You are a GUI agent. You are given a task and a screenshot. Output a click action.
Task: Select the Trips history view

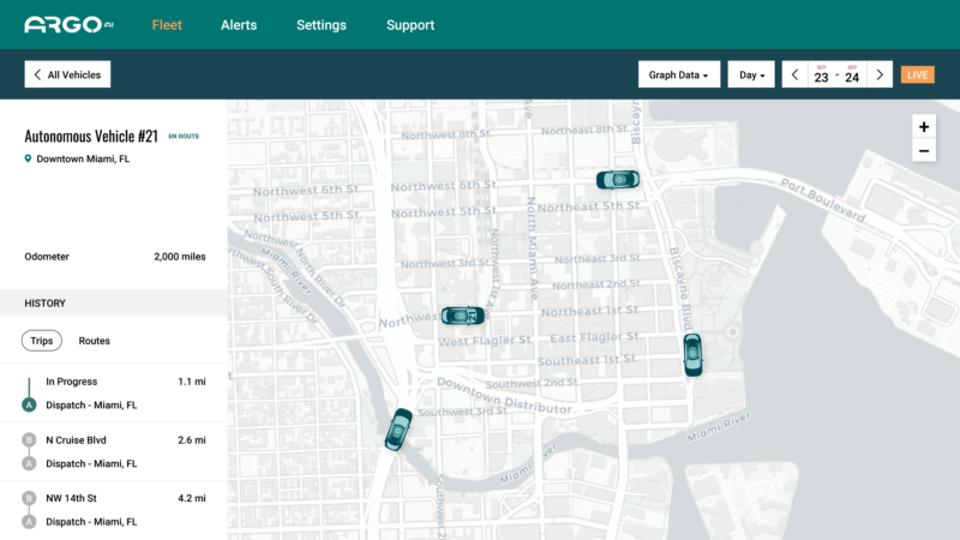42,341
